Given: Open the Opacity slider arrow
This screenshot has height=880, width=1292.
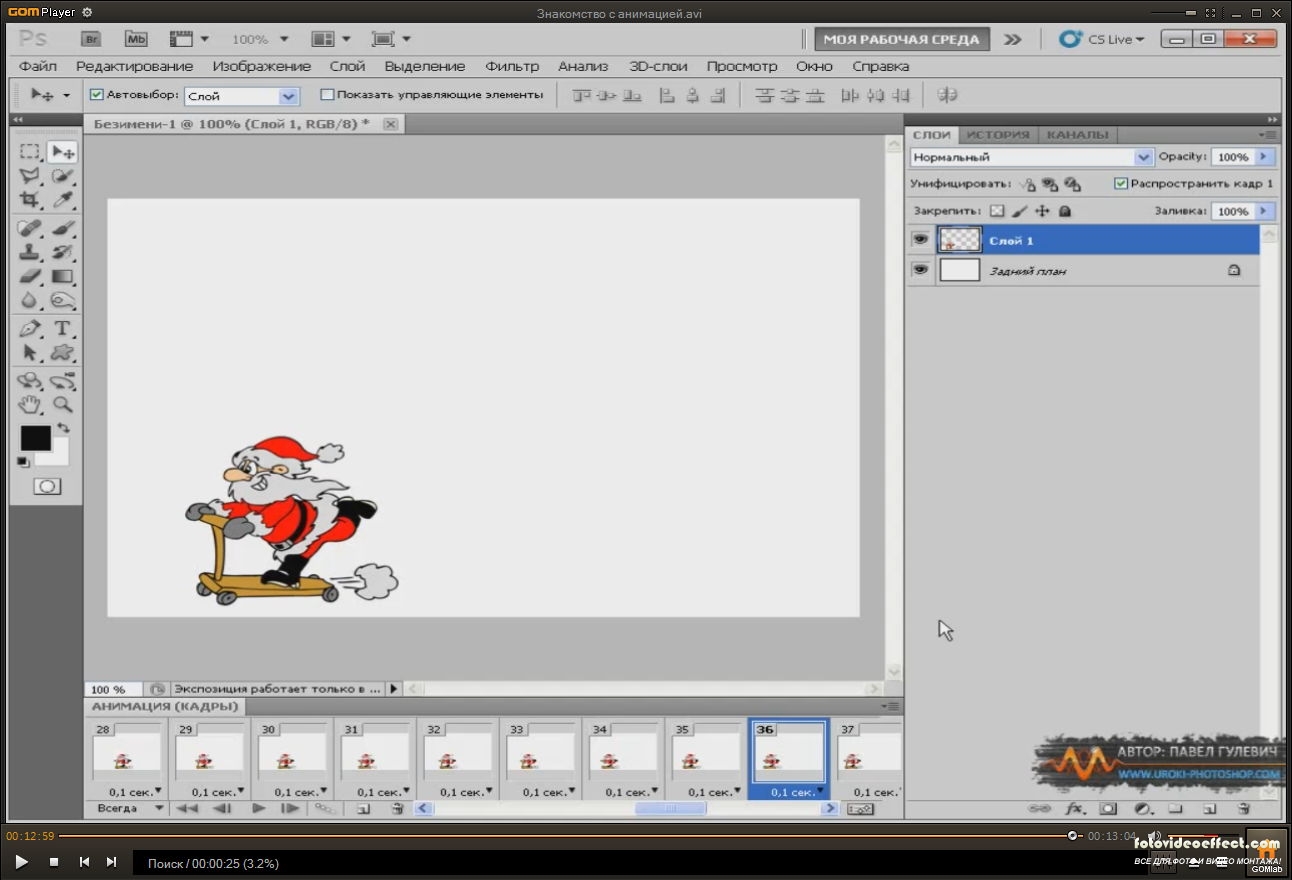Looking at the screenshot, I should pyautogui.click(x=1265, y=157).
